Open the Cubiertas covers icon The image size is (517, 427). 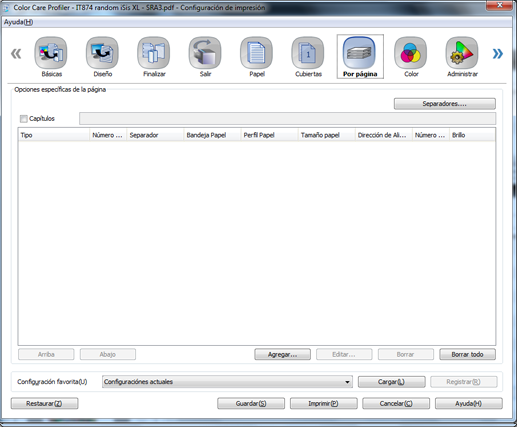(x=308, y=53)
